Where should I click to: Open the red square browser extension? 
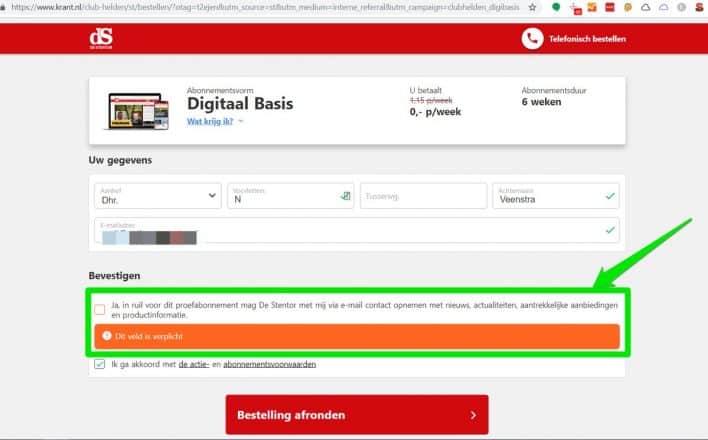[610, 7]
